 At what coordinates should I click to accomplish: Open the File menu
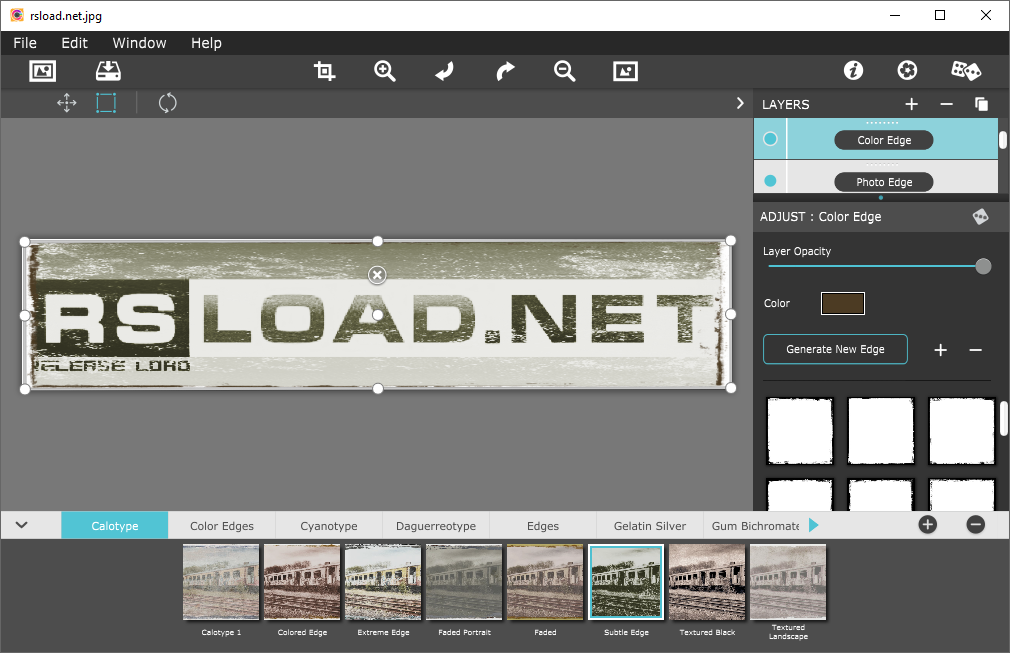(25, 43)
